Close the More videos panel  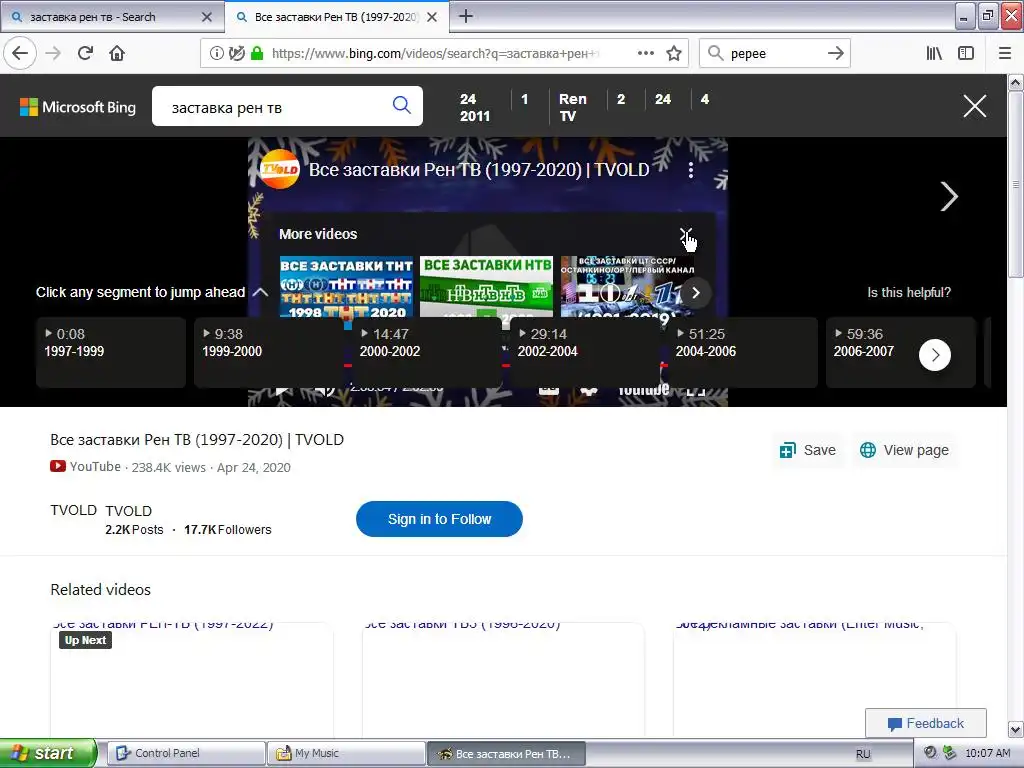pyautogui.click(x=686, y=234)
